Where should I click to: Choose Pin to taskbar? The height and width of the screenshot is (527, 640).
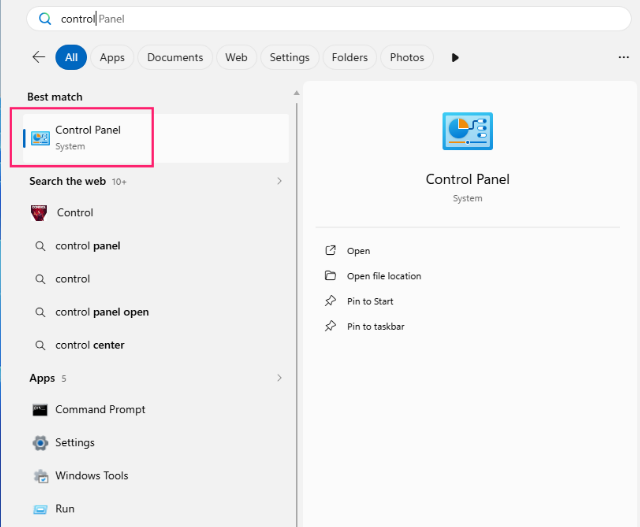coord(376,327)
